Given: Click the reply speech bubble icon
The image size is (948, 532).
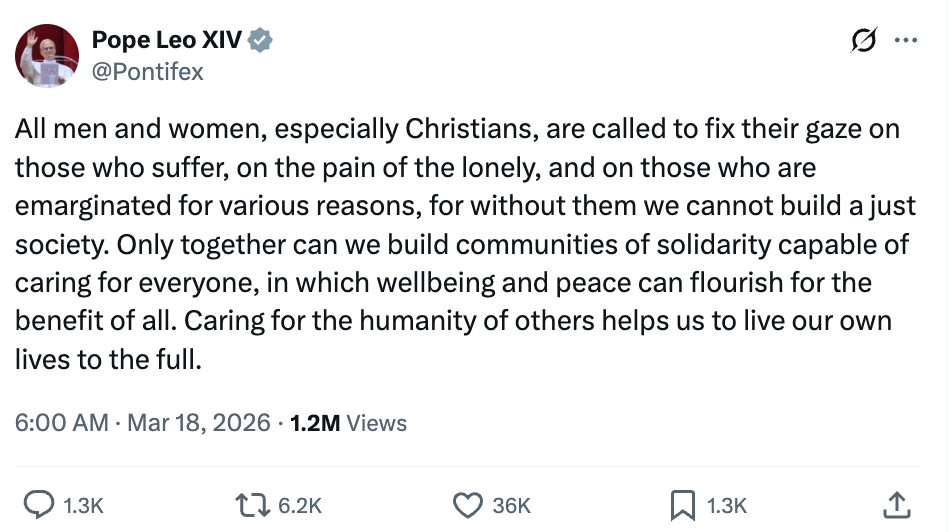Looking at the screenshot, I should click(x=38, y=505).
